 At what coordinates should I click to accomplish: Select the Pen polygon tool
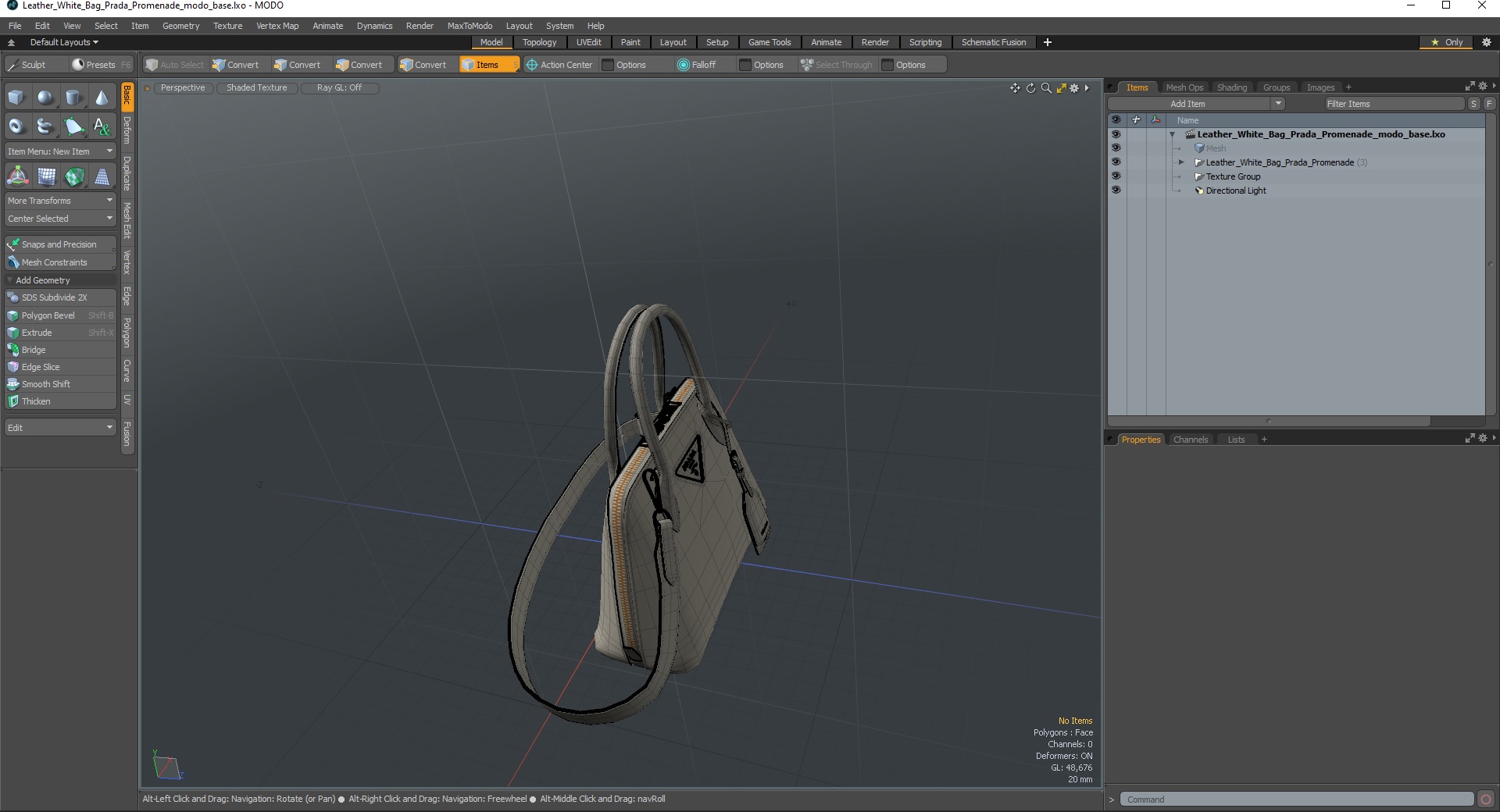pos(73,126)
